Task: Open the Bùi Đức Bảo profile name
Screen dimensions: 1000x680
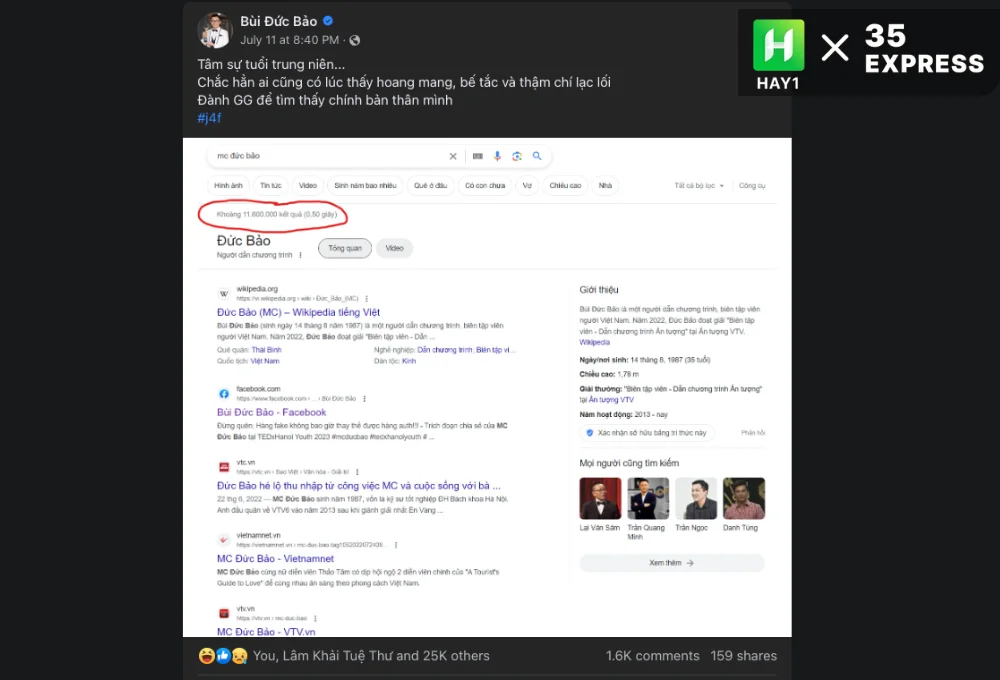Action: [x=278, y=21]
